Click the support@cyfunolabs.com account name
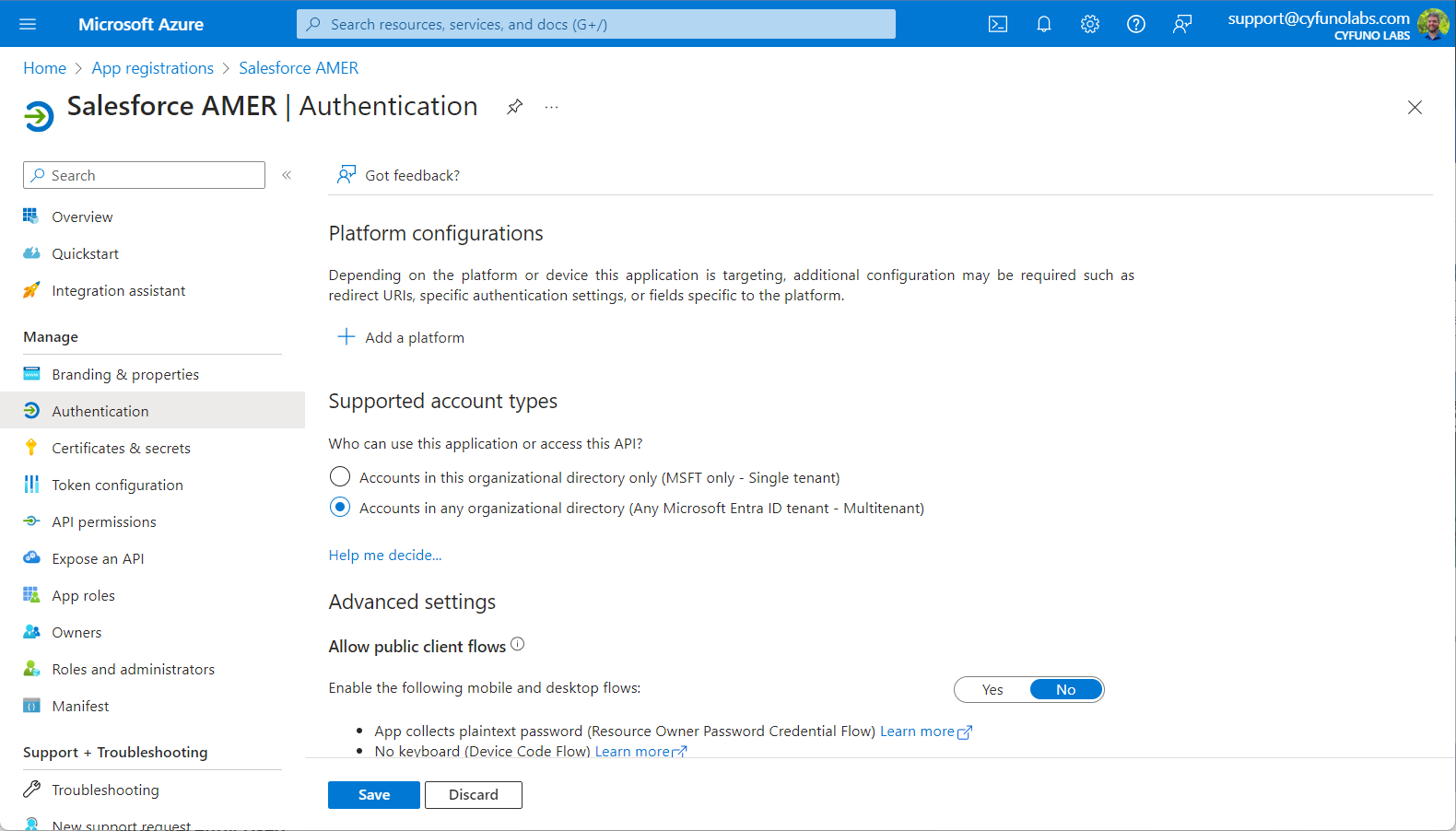This screenshot has width=1456, height=831. tap(1319, 18)
